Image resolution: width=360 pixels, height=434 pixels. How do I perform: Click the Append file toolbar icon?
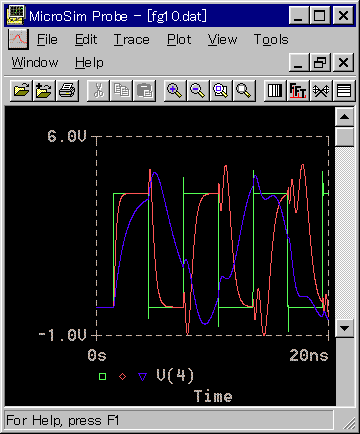(44, 90)
